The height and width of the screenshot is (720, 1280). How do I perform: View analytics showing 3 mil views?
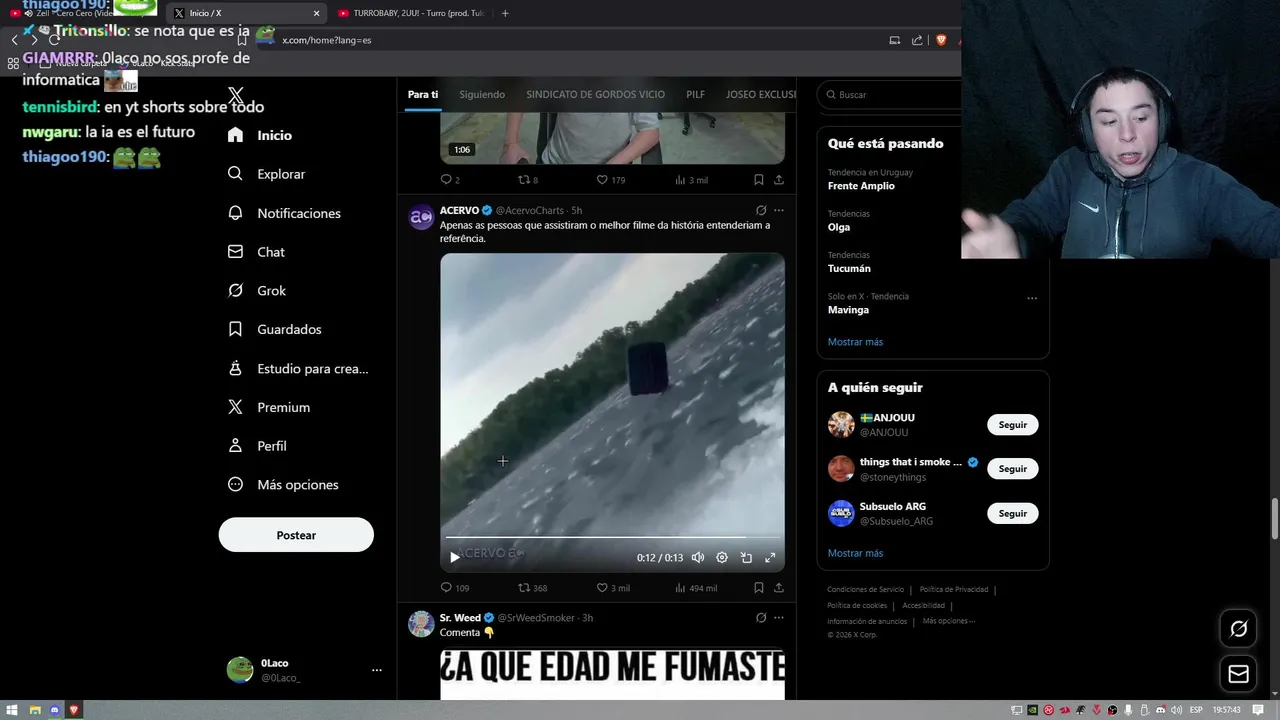pyautogui.click(x=691, y=180)
